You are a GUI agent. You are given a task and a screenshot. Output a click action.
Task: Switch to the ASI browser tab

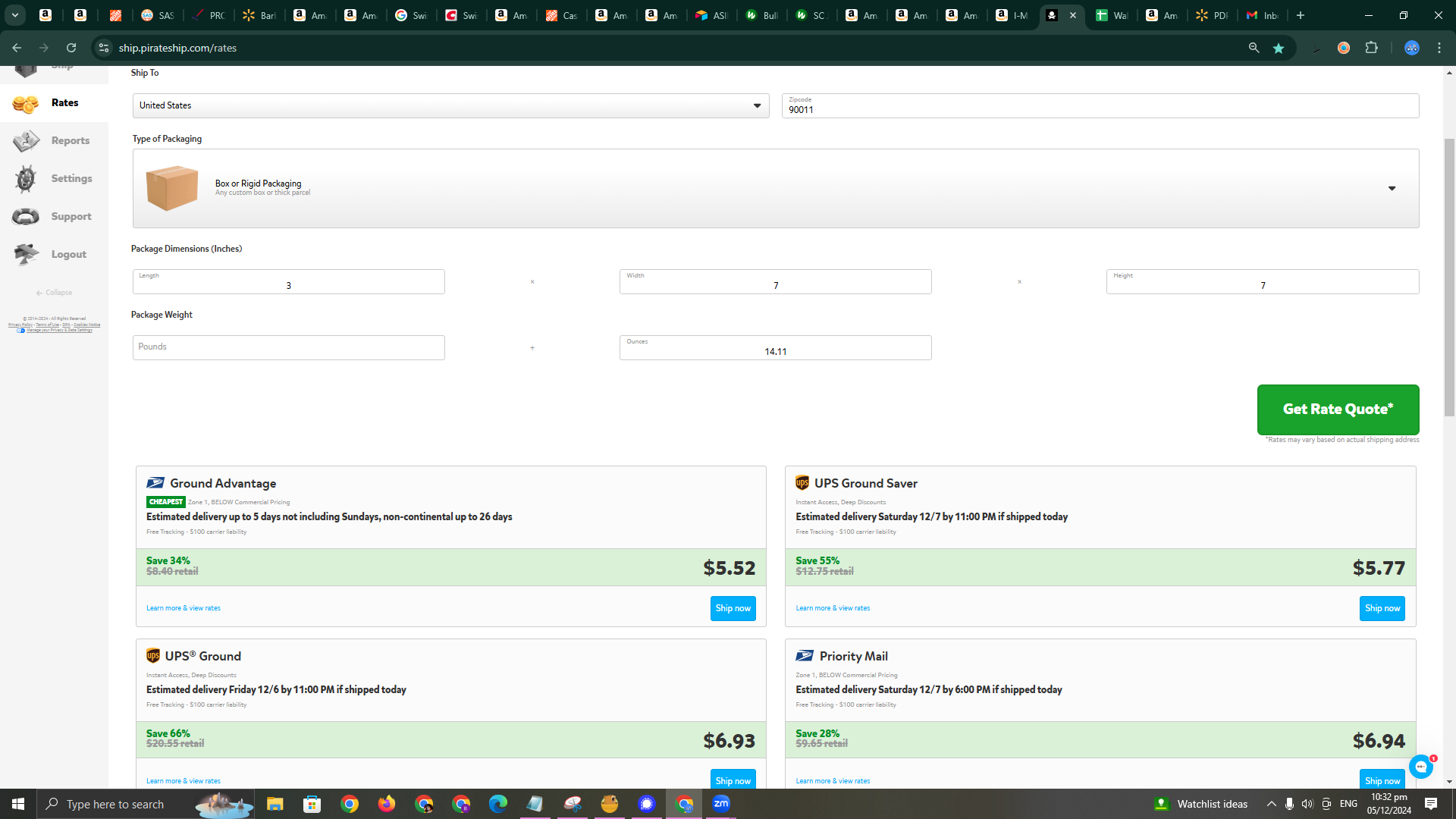tap(711, 15)
